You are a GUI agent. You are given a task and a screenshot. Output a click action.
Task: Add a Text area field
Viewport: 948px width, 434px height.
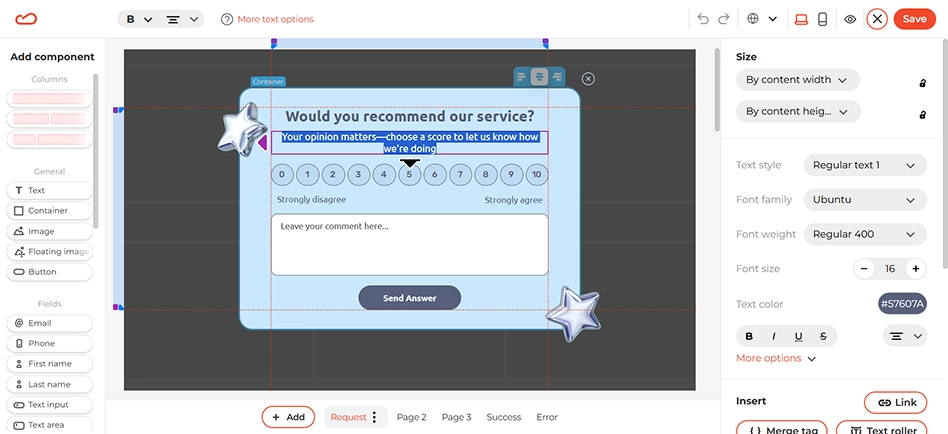[50, 425]
